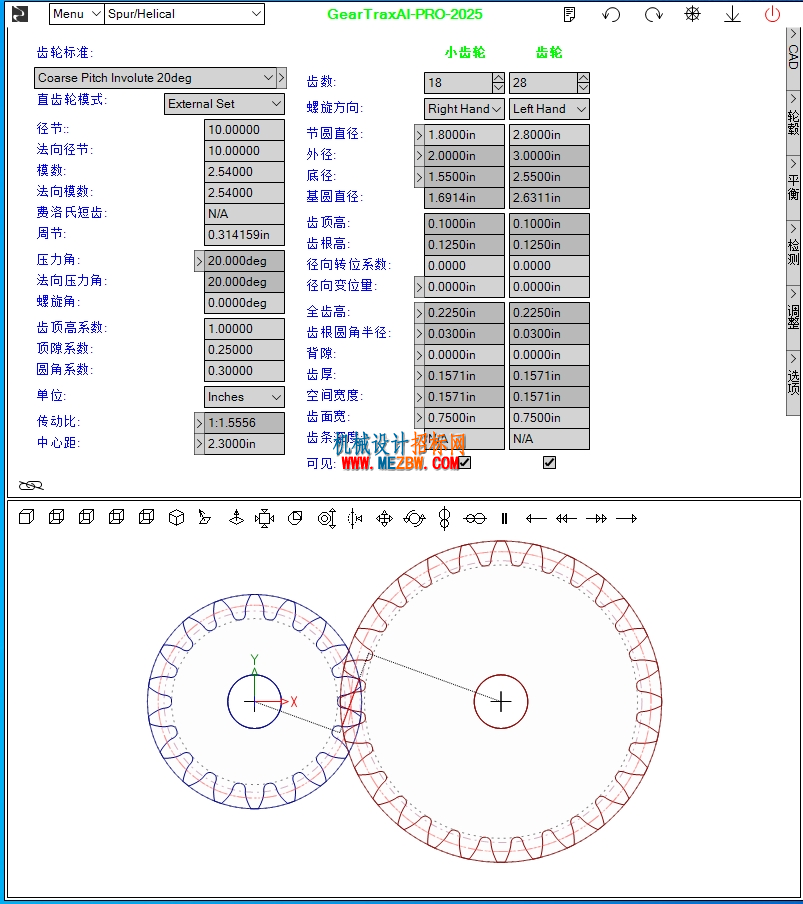Click the red power icon
The width and height of the screenshot is (803, 904).
772,14
